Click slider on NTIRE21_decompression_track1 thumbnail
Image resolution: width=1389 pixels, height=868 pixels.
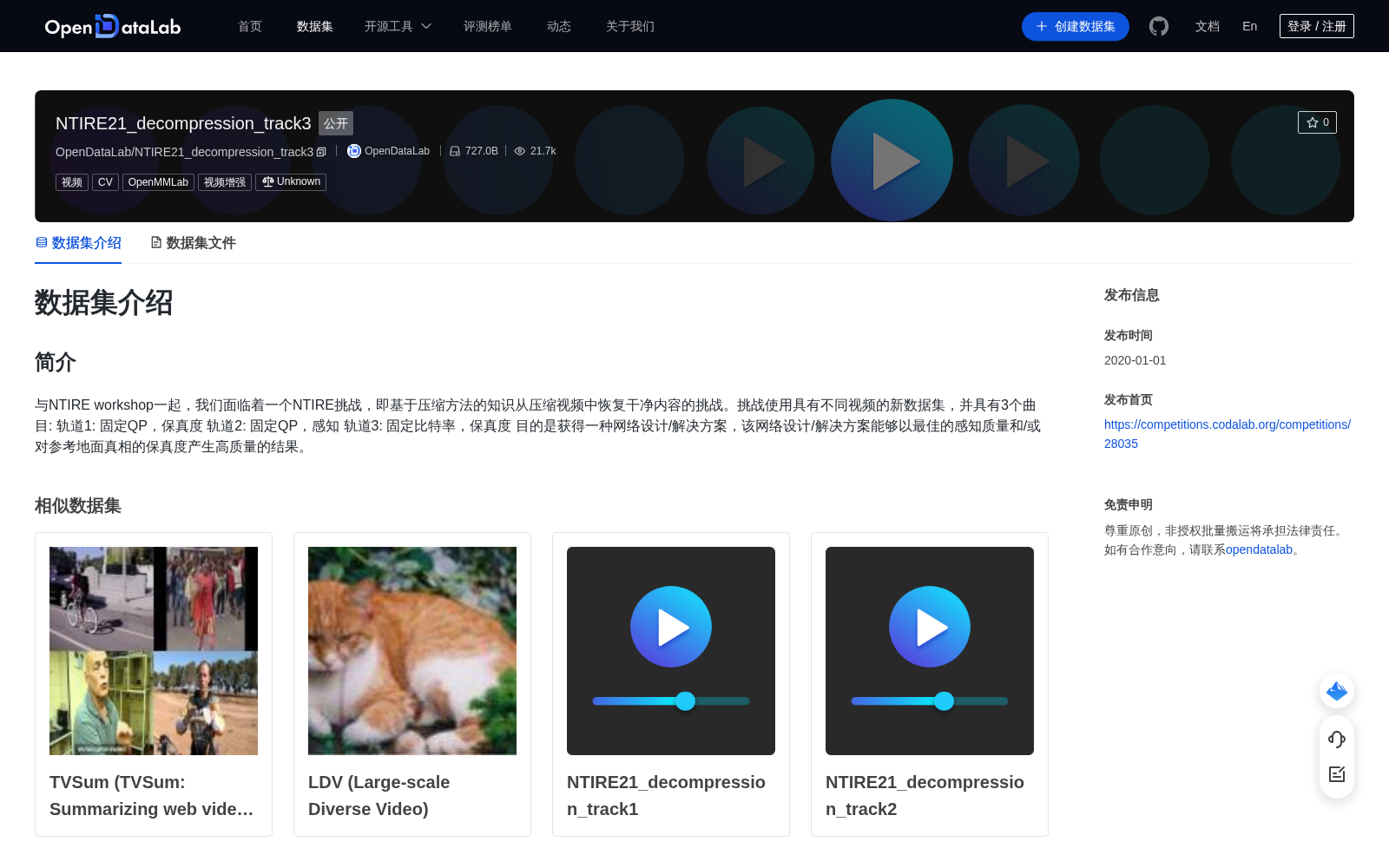(x=671, y=701)
